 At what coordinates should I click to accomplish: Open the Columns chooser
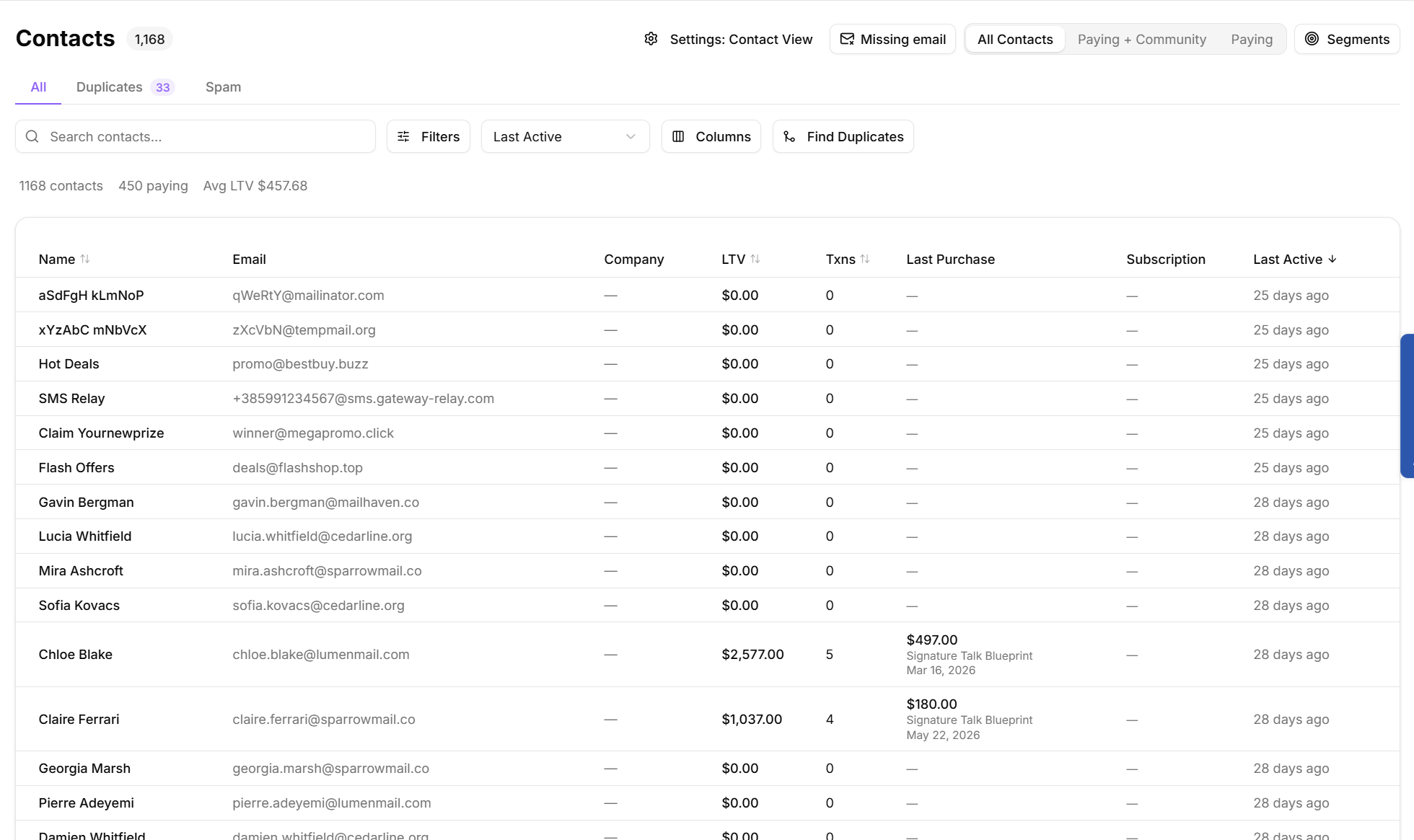point(711,136)
